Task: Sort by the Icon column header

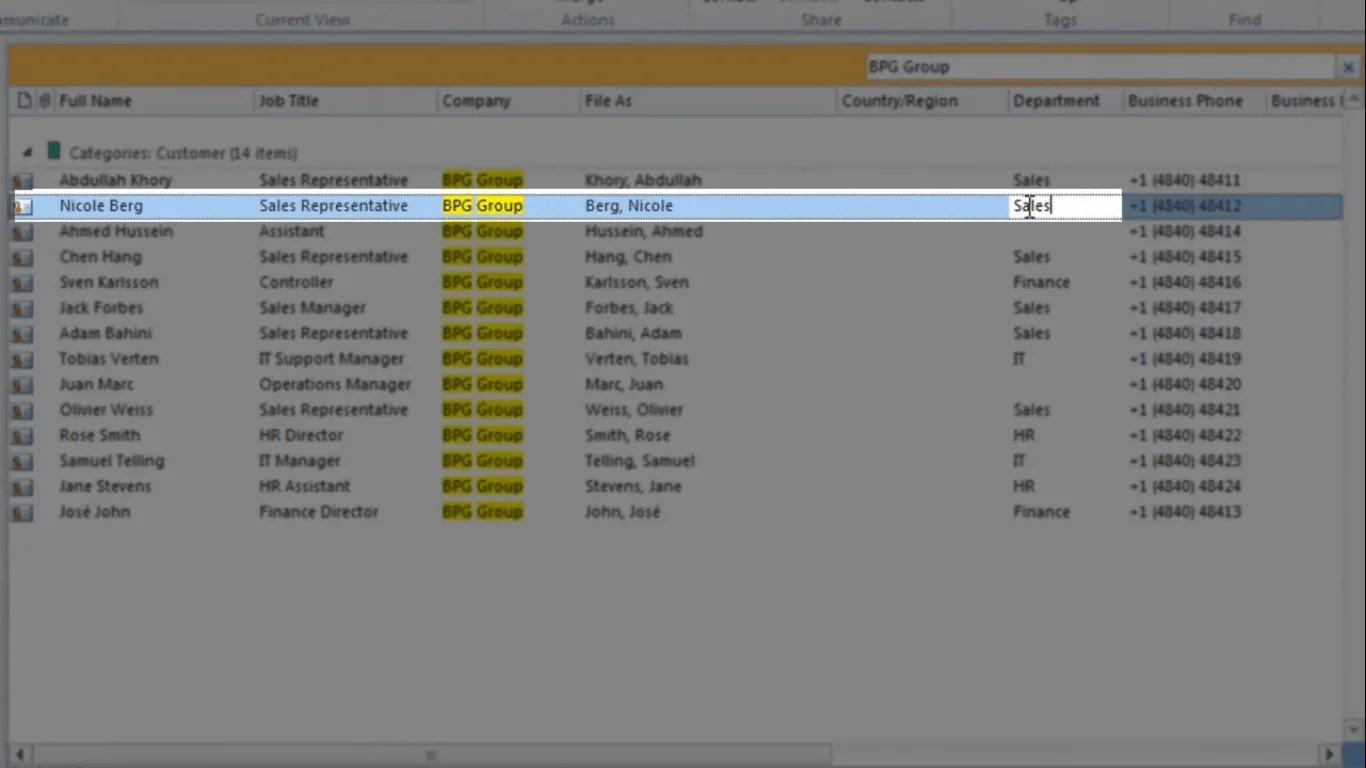Action: [24, 101]
